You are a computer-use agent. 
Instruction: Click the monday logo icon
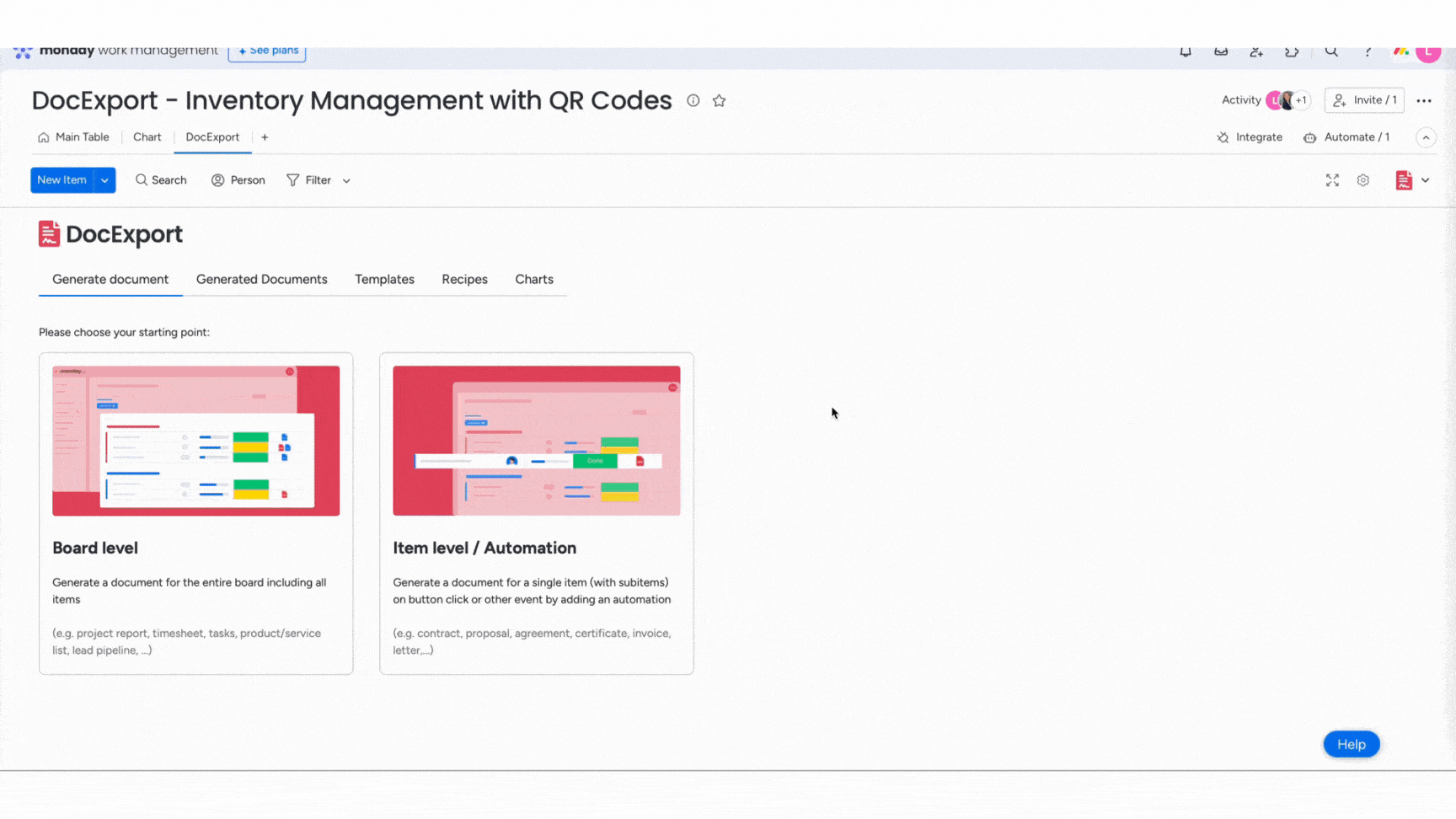click(x=23, y=52)
